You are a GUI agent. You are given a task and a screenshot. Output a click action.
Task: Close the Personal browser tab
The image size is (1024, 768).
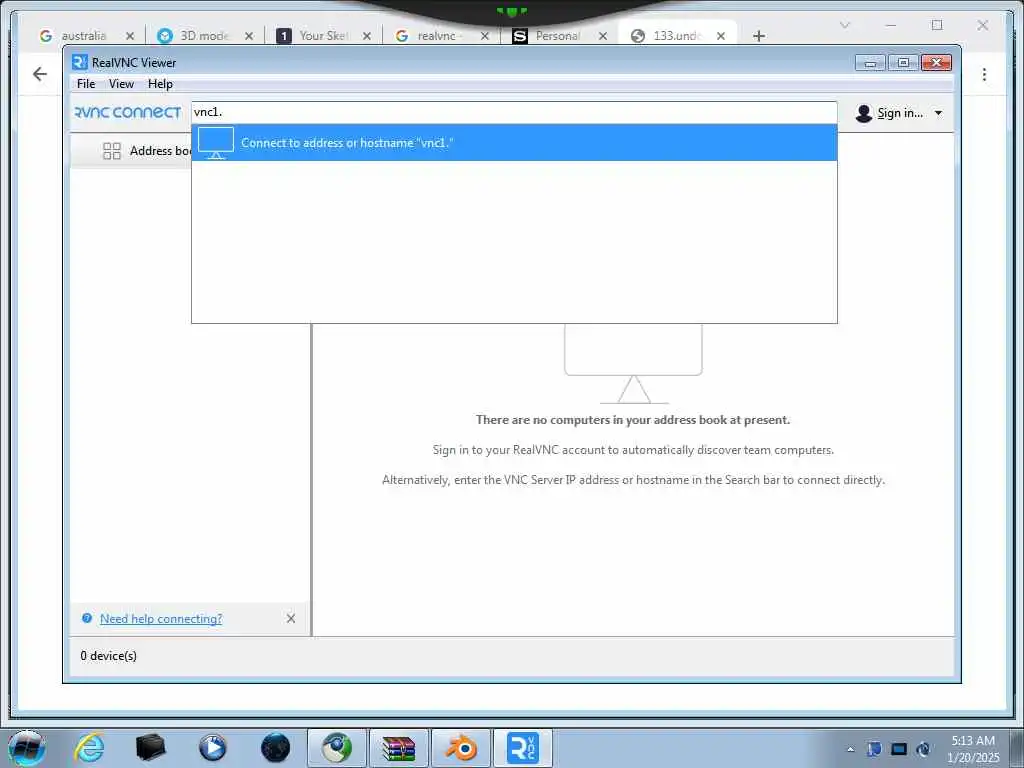[x=603, y=36]
